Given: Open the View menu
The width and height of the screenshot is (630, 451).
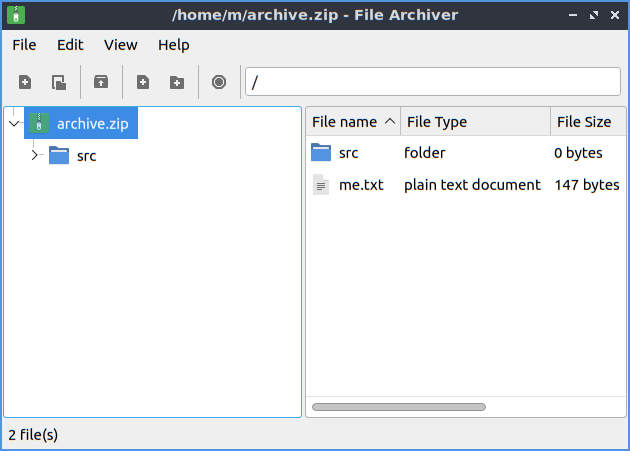Looking at the screenshot, I should click(x=120, y=45).
